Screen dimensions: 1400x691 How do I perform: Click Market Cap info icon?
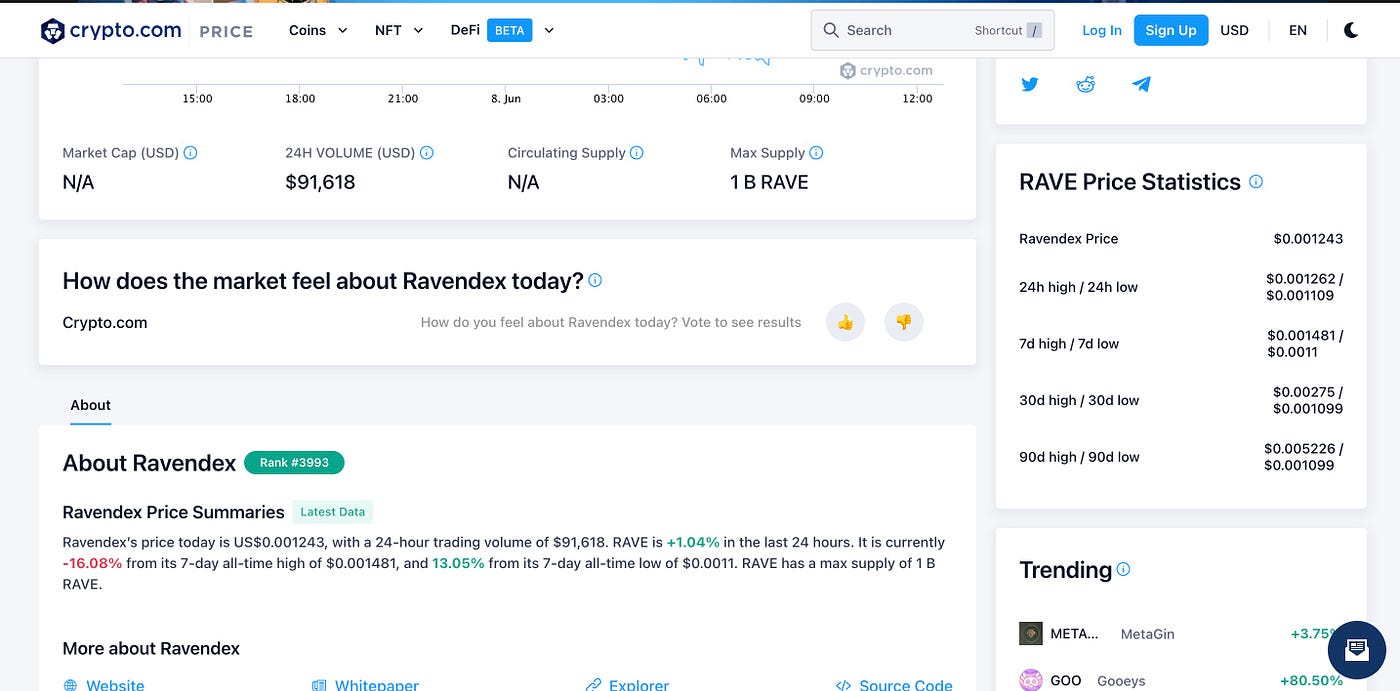190,153
